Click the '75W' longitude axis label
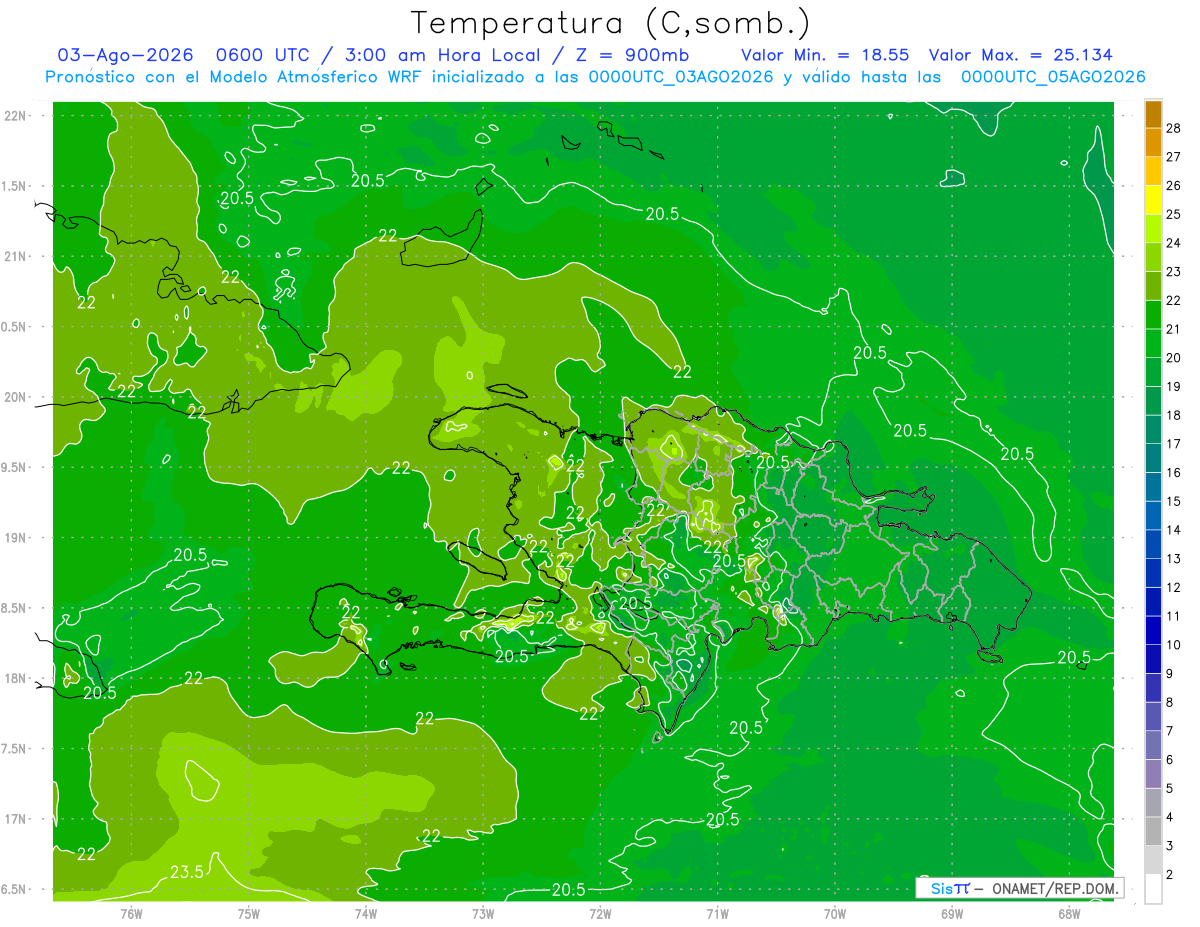 tap(248, 913)
